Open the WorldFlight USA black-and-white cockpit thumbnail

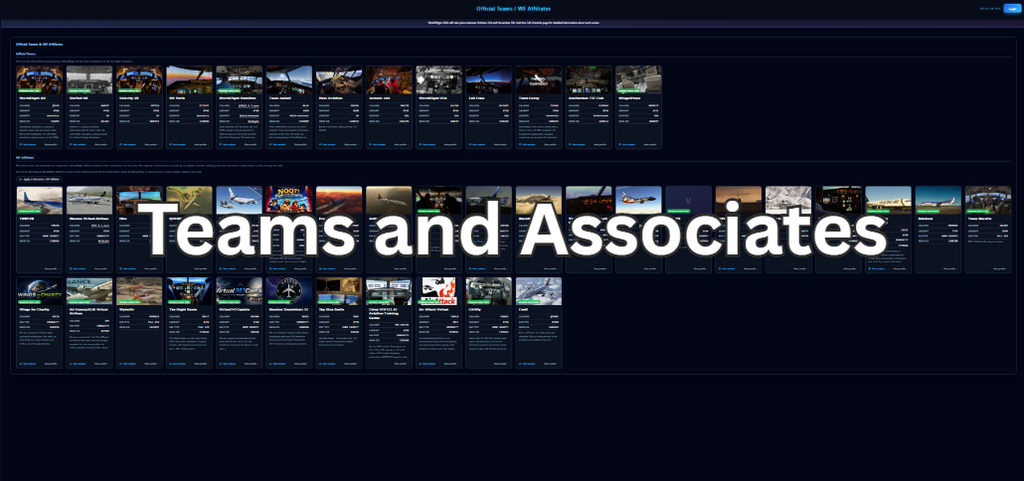point(438,80)
